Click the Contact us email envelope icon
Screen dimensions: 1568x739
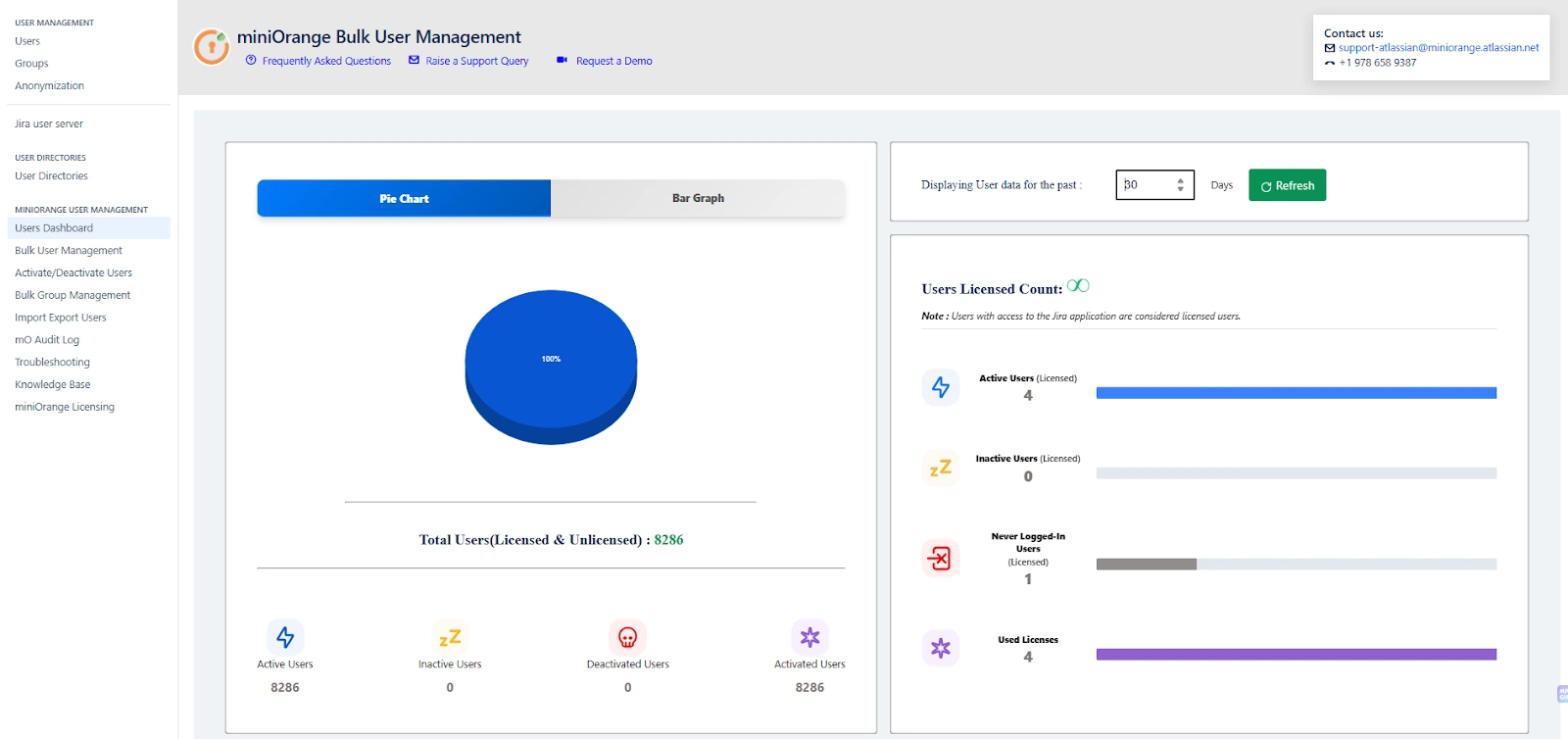tap(1330, 48)
